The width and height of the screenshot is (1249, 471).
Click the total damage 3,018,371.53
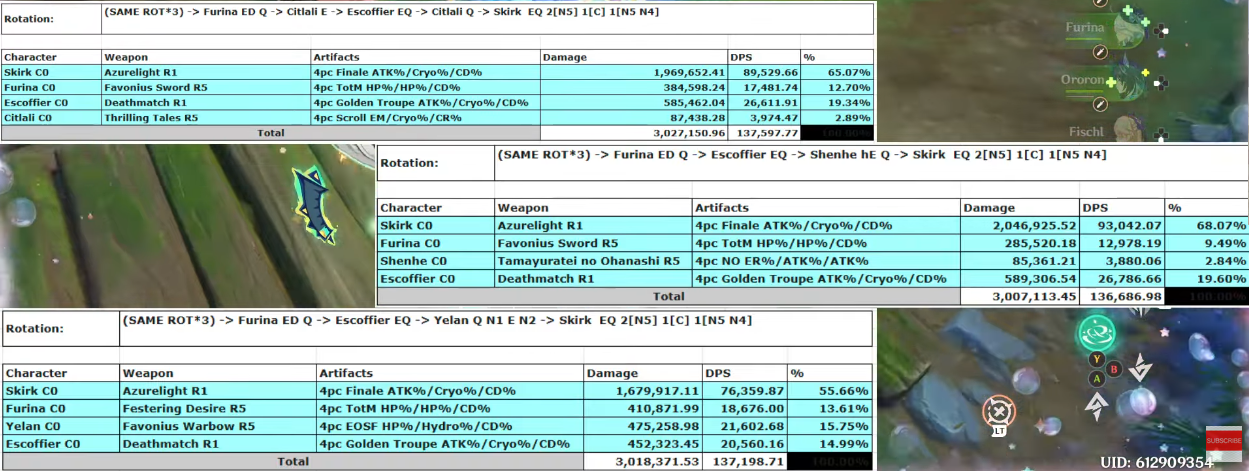(x=658, y=461)
